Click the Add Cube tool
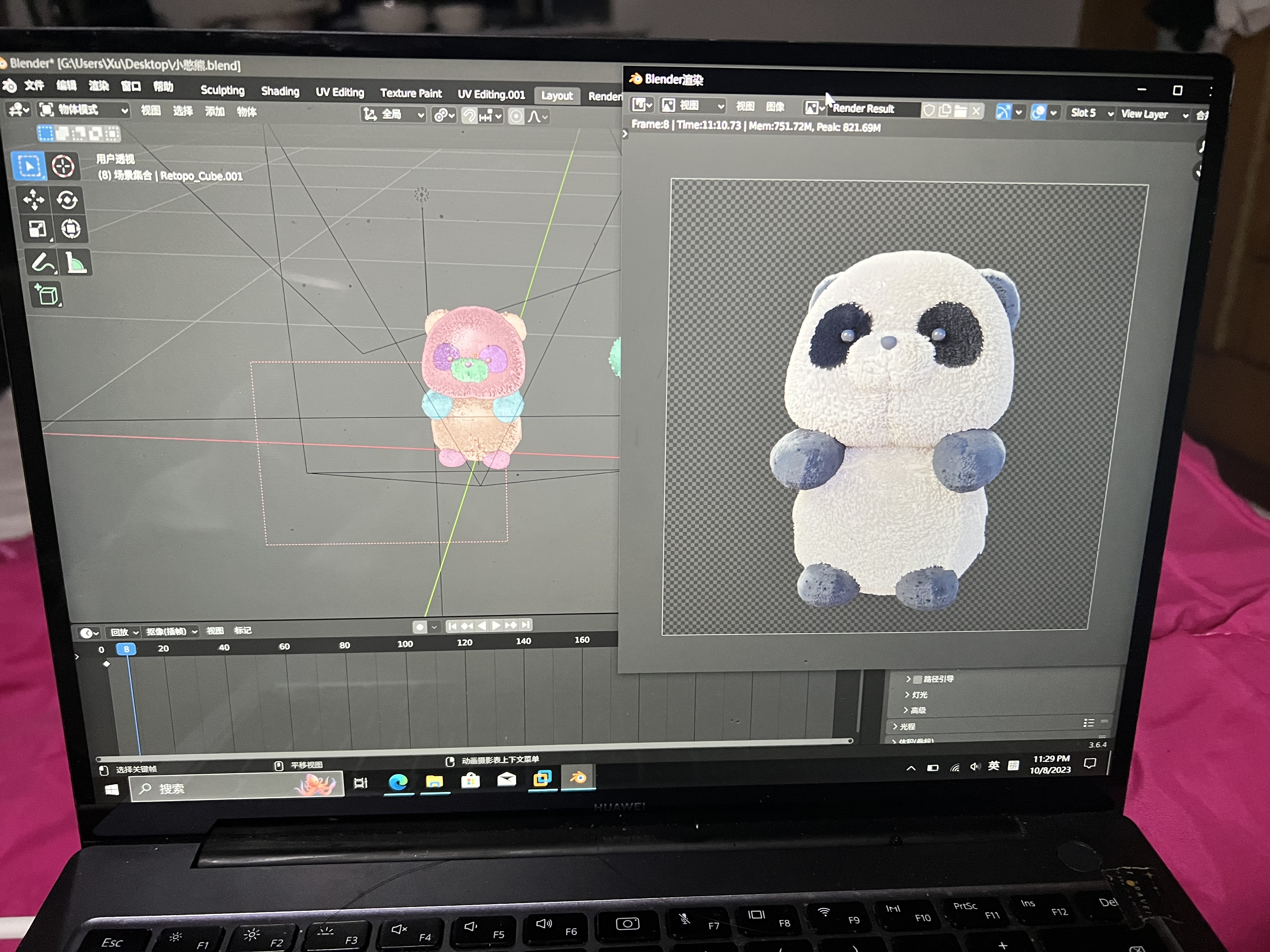 (47, 295)
